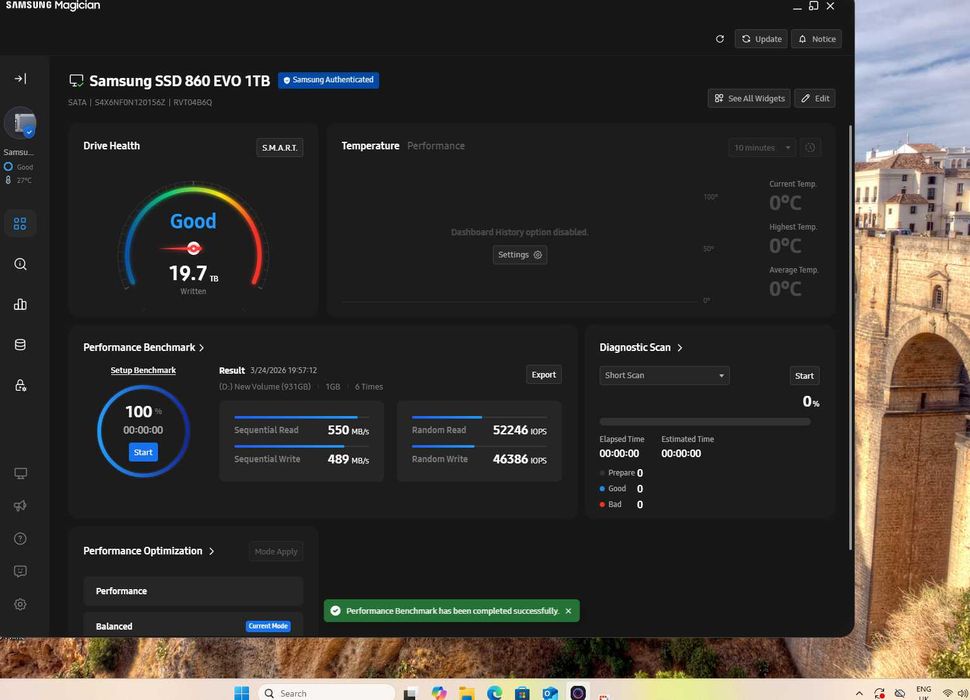Dismiss the benchmark completed notification

(568, 611)
